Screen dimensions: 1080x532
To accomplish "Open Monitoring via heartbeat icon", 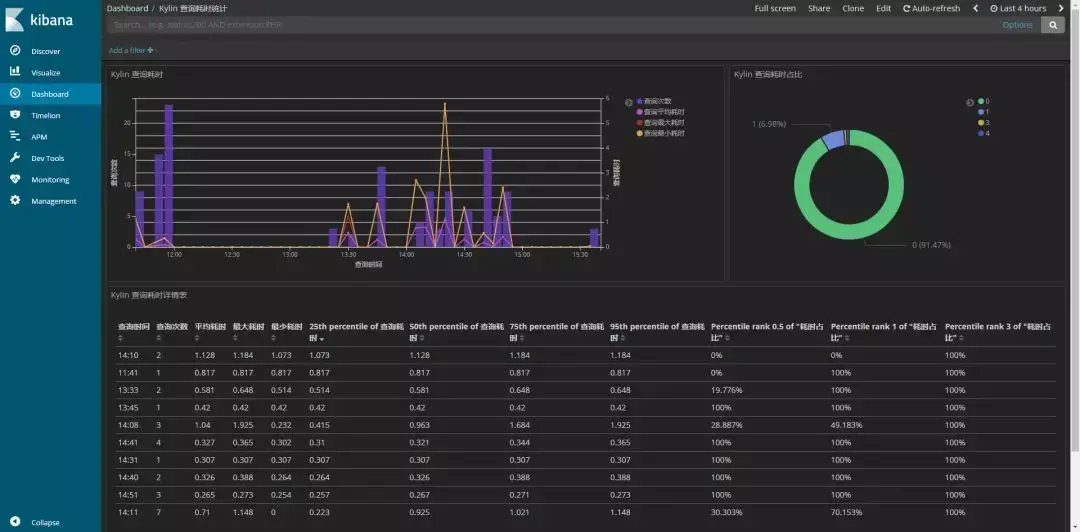I will [x=15, y=179].
